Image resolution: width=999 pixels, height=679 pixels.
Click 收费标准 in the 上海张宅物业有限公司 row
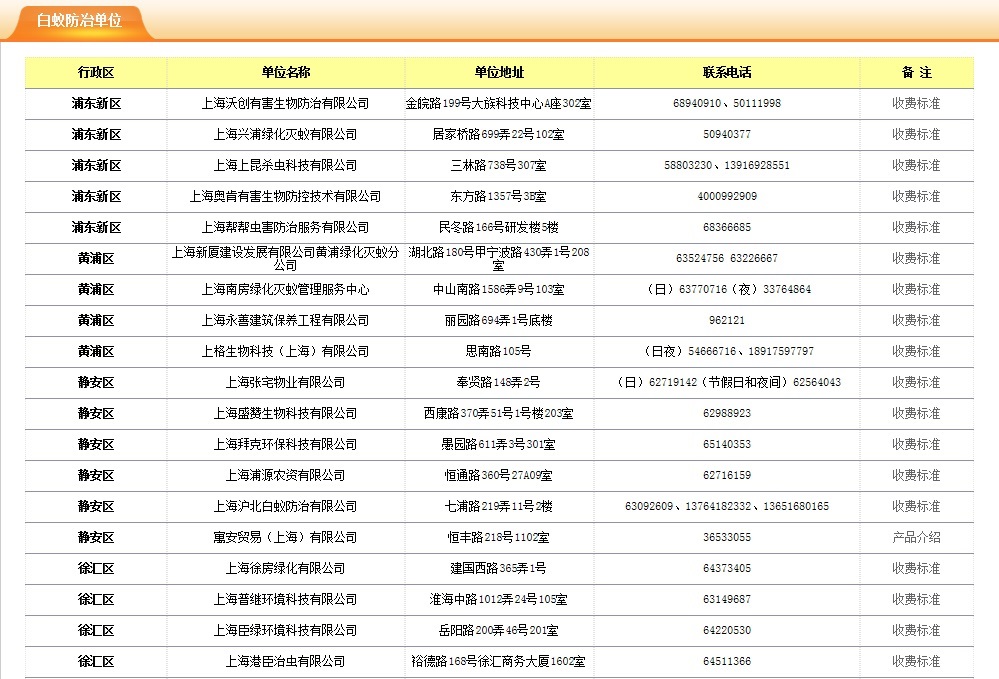point(916,382)
